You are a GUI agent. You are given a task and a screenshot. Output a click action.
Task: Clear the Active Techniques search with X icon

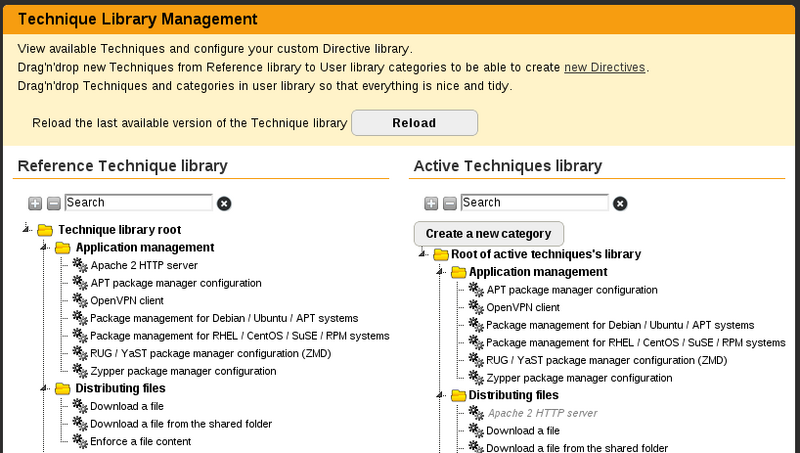coord(620,204)
